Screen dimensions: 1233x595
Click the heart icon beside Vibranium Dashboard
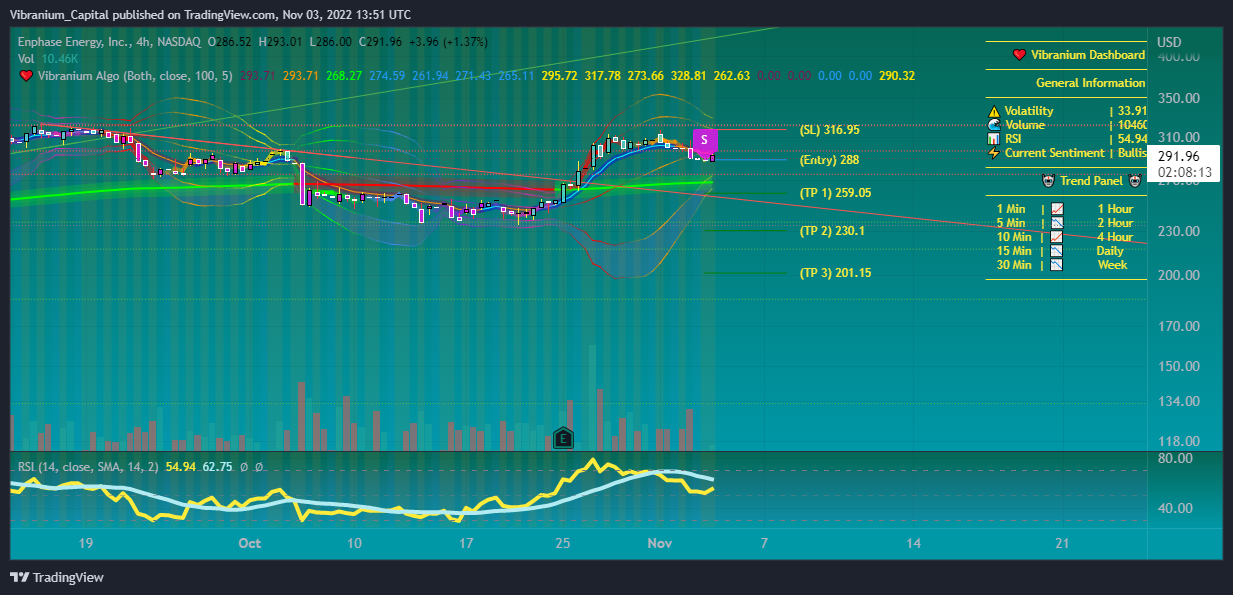coord(1019,55)
